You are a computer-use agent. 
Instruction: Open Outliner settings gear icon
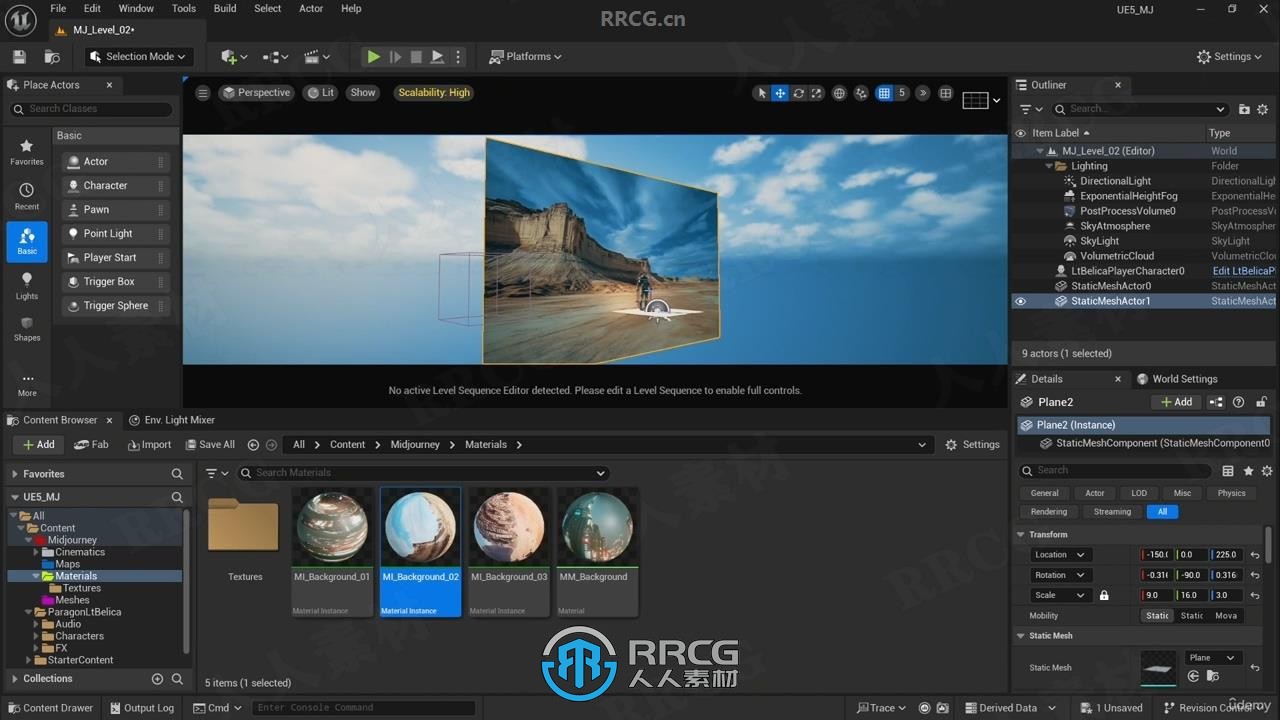[1263, 109]
